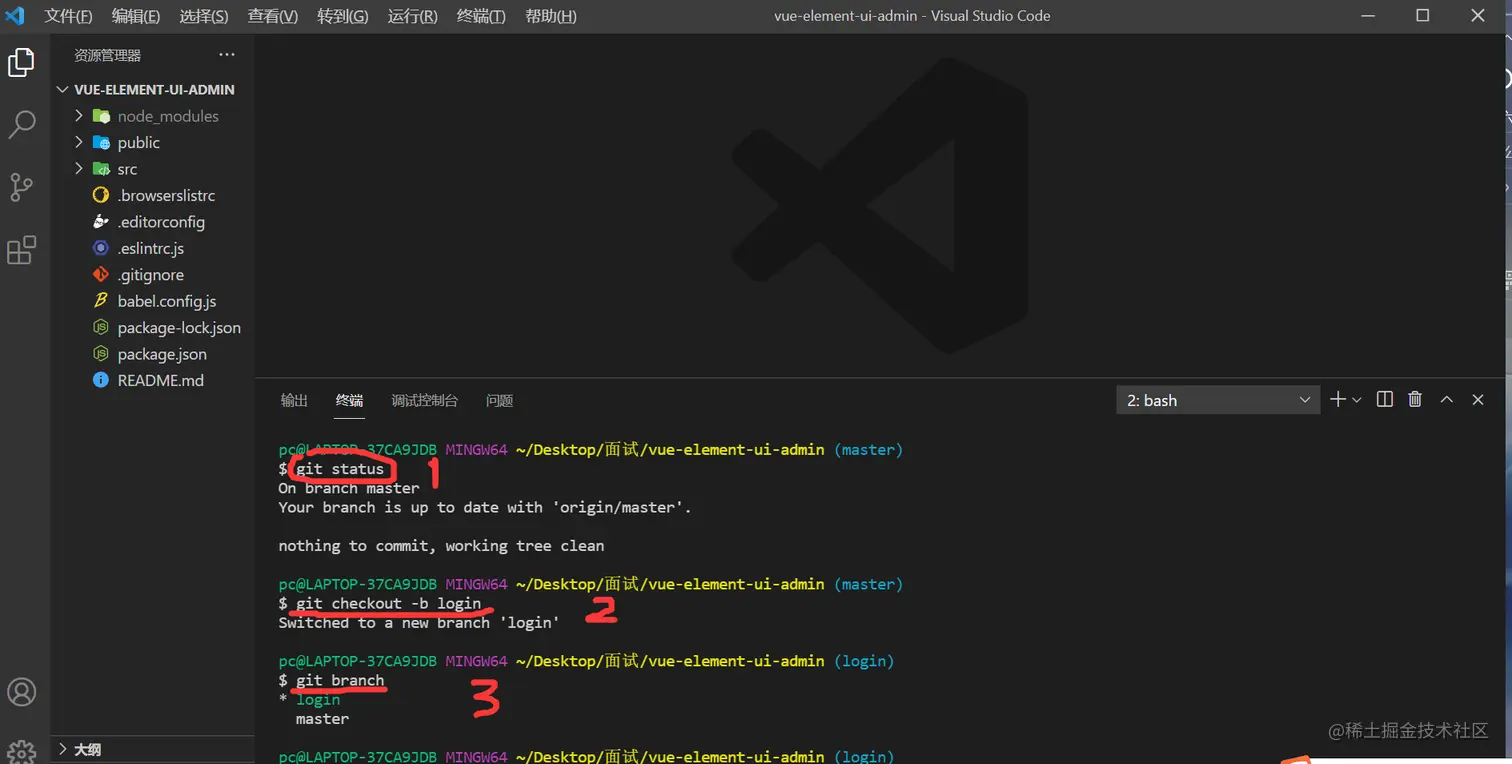Expand the src folder
Image resolution: width=1512 pixels, height=764 pixels.
(79, 169)
